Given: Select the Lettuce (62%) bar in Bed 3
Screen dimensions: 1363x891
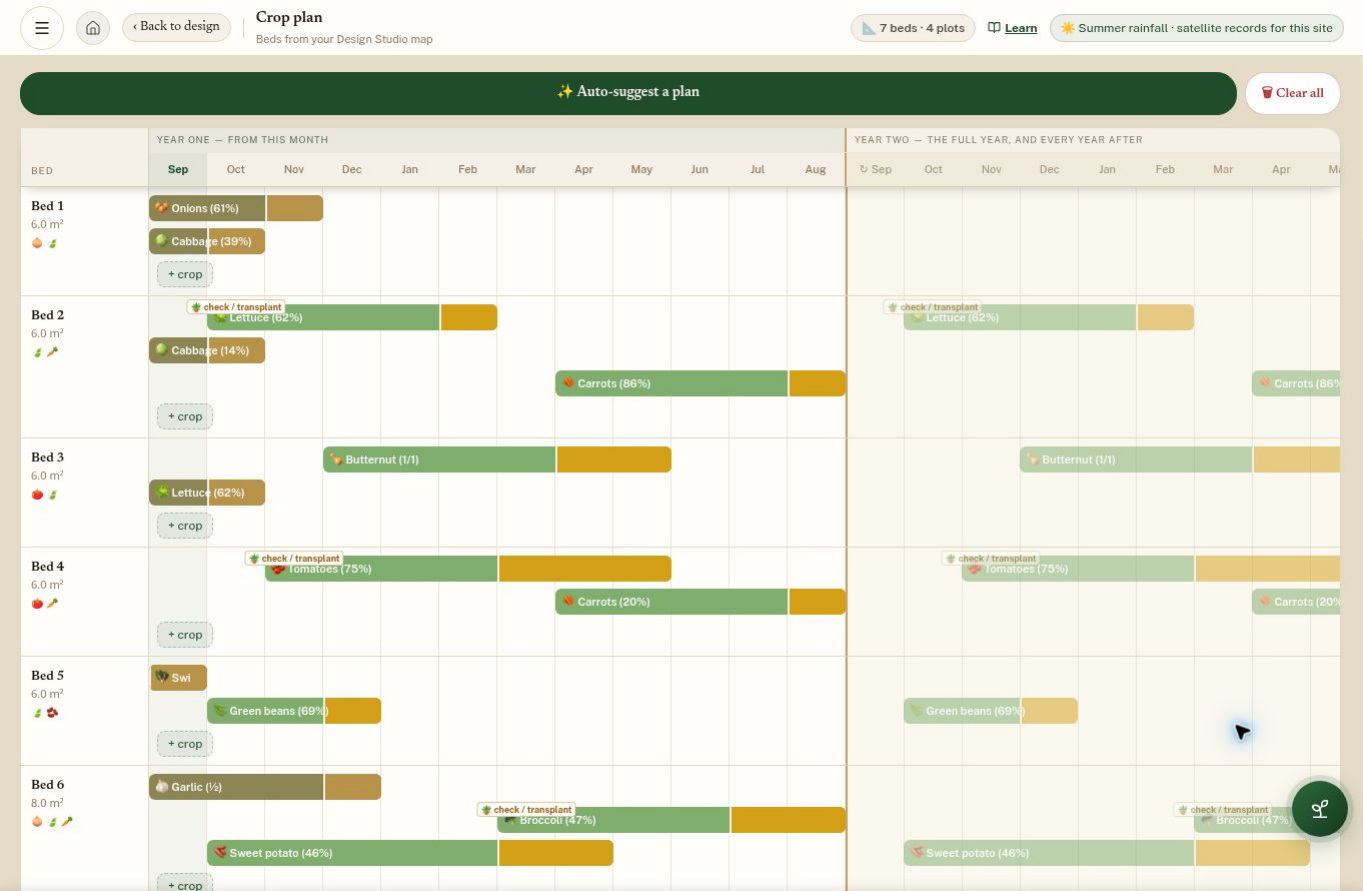Looking at the screenshot, I should click(207, 492).
